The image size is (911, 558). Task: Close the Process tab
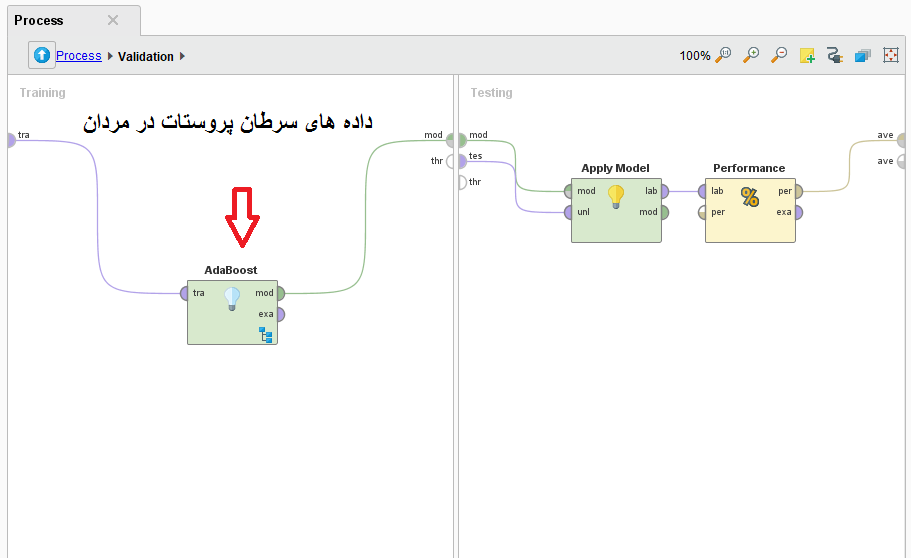tap(112, 20)
